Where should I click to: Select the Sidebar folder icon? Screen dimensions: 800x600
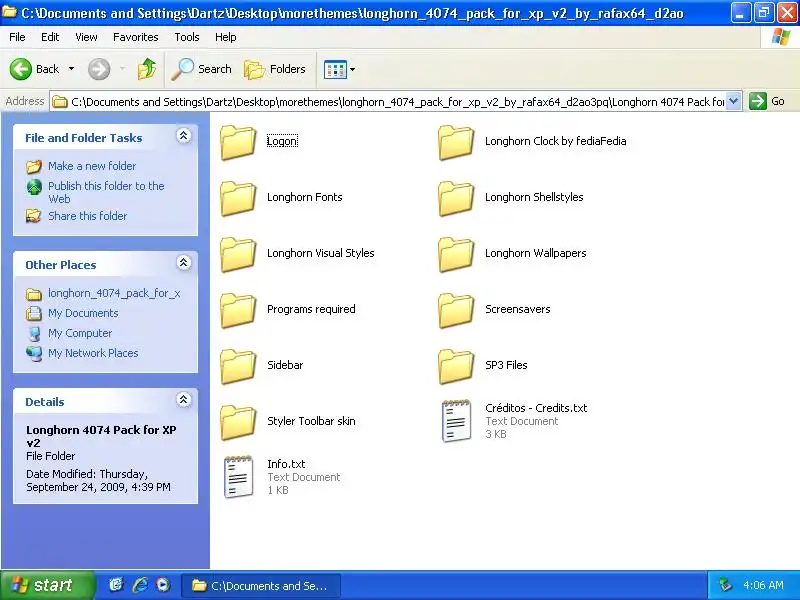point(238,367)
